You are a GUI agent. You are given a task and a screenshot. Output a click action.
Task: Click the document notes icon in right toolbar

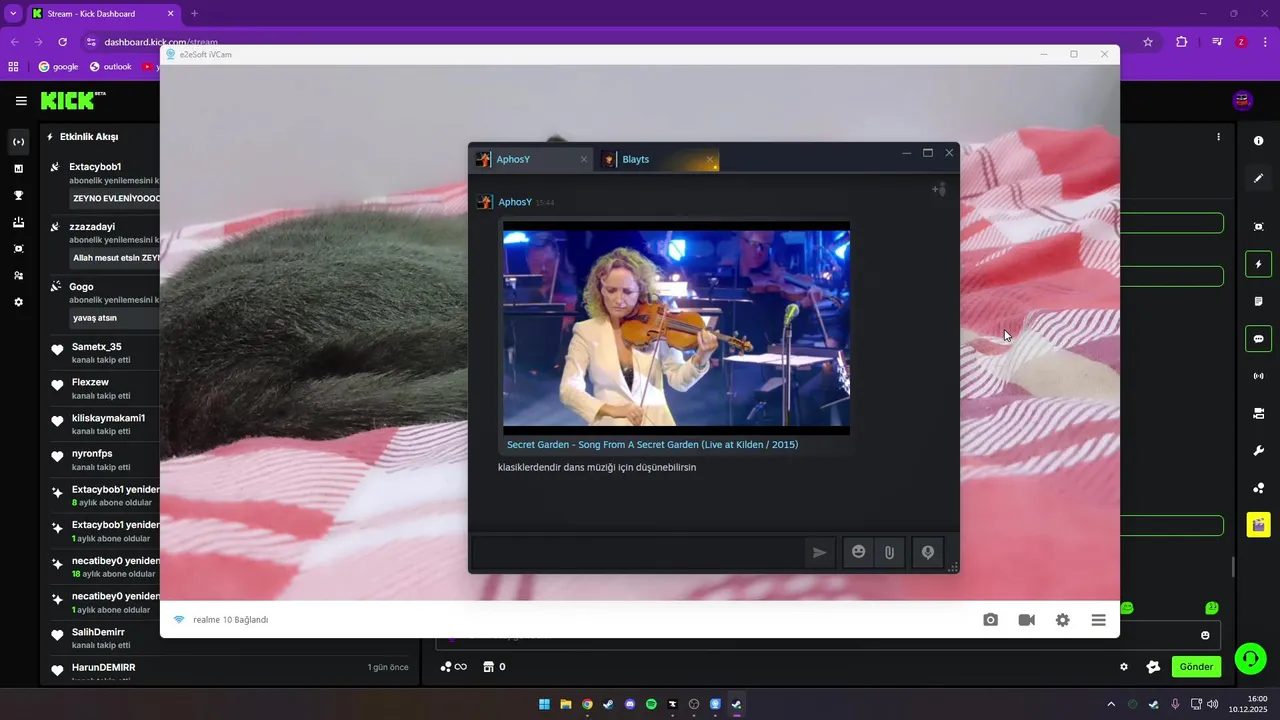tap(1258, 301)
